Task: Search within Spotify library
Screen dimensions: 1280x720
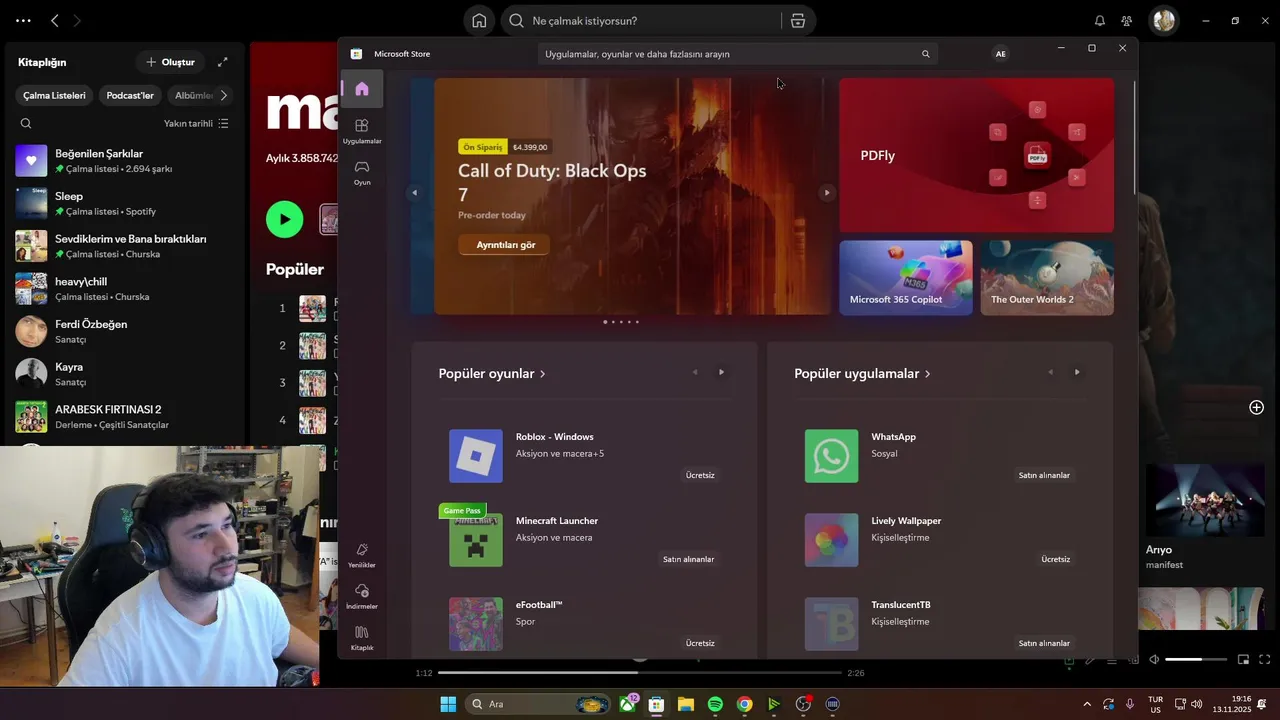Action: pyautogui.click(x=26, y=124)
